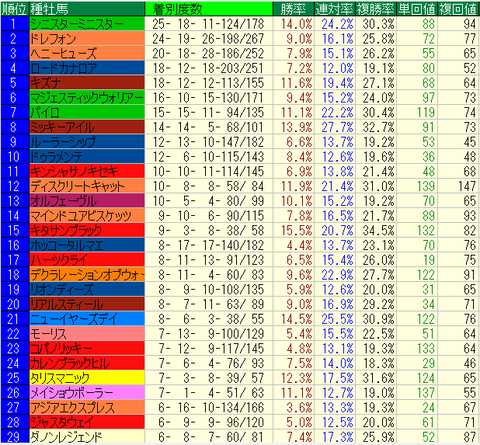Screen dimensions: 480x445
Task: Click the win rate 15.5% cell
Action: point(293,230)
